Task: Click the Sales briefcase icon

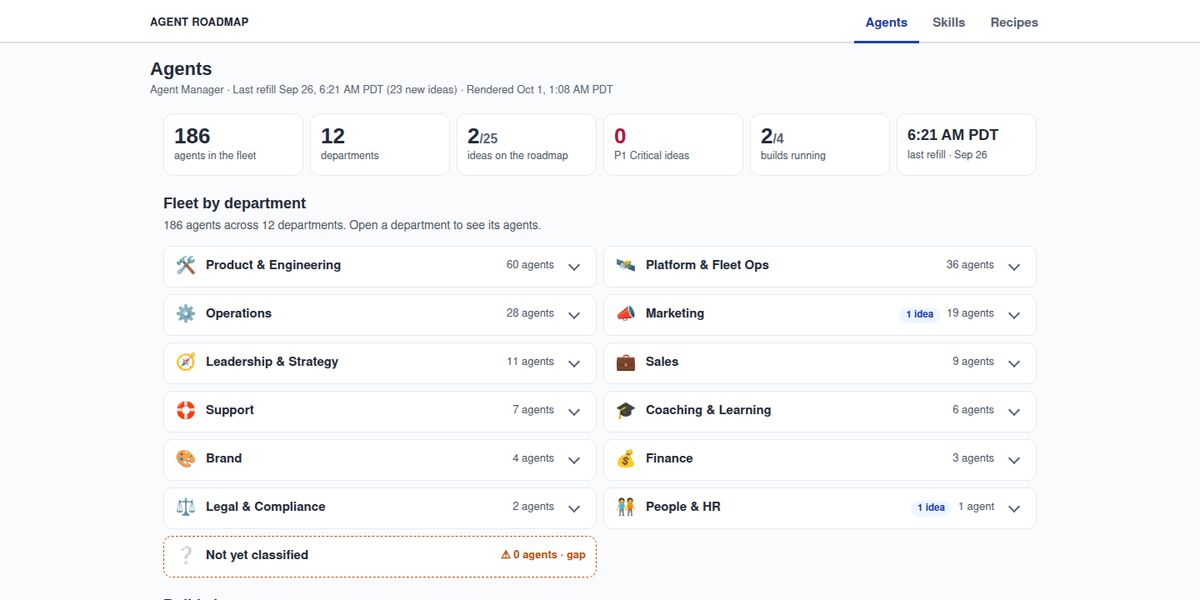Action: pyautogui.click(x=626, y=362)
